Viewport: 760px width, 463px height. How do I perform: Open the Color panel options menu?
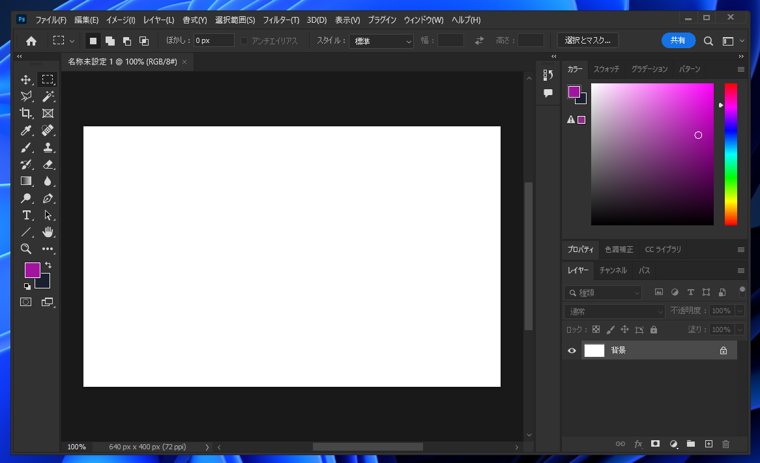click(x=741, y=69)
